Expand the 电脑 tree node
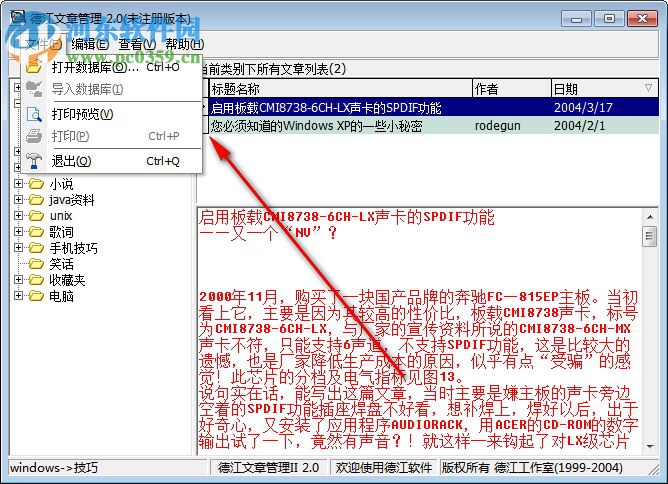Viewport: 668px width, 484px height. click(18, 295)
